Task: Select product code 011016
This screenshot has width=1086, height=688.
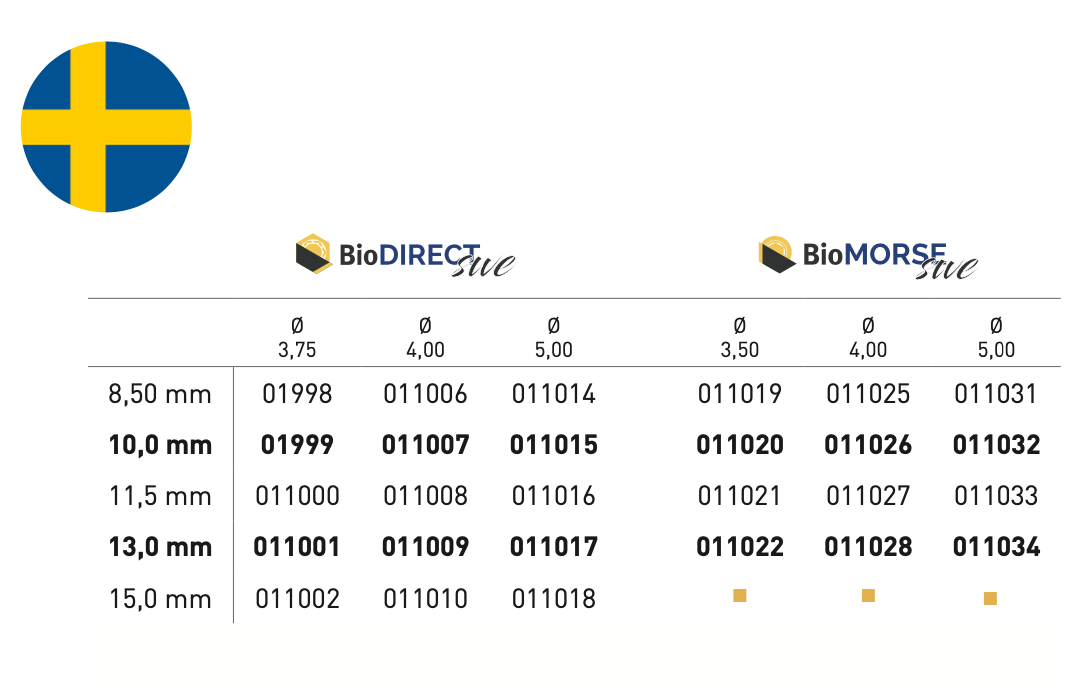Action: (x=553, y=496)
